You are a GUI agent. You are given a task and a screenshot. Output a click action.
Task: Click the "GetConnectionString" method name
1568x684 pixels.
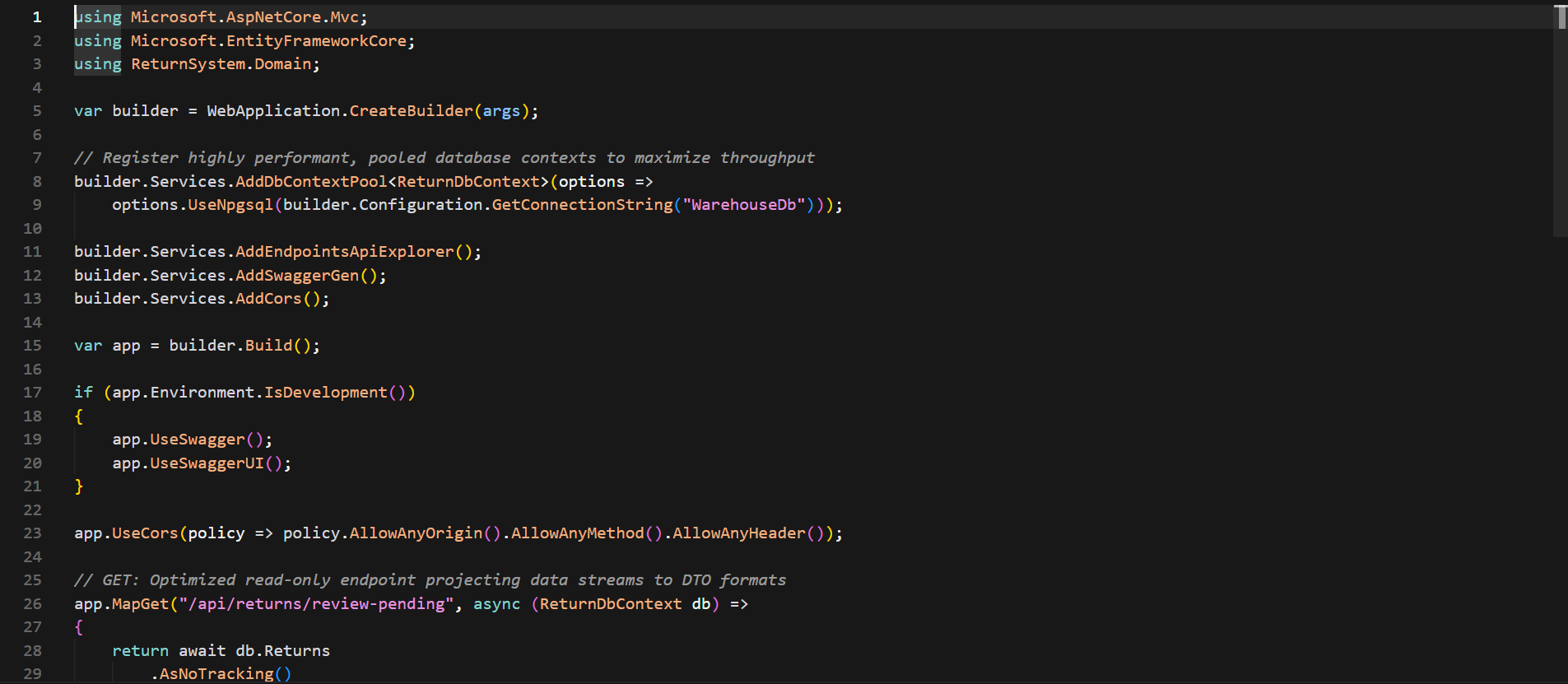(x=583, y=205)
